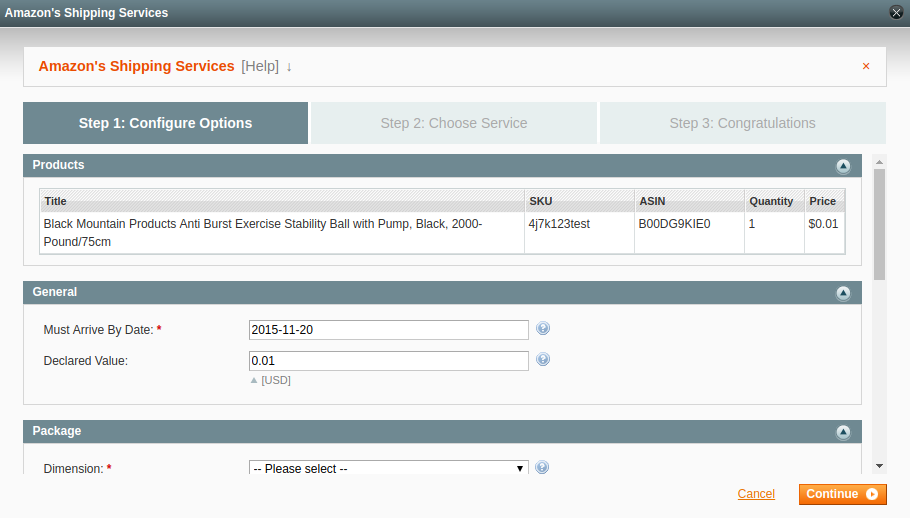Collapse the General section

[843, 293]
